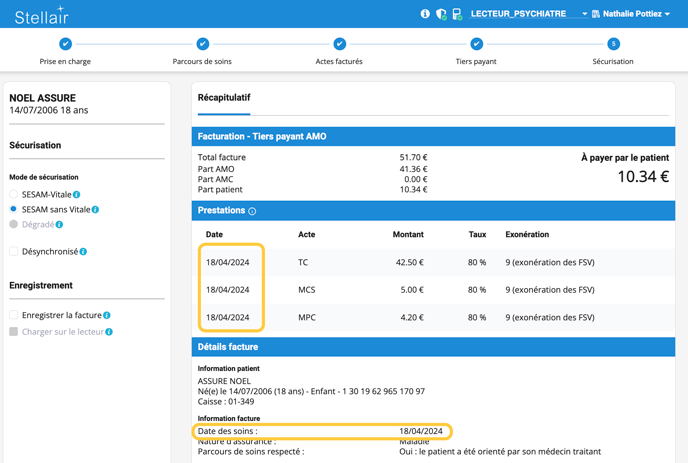The width and height of the screenshot is (688, 463).
Task: Click the Prestations info icon
Action: click(252, 211)
